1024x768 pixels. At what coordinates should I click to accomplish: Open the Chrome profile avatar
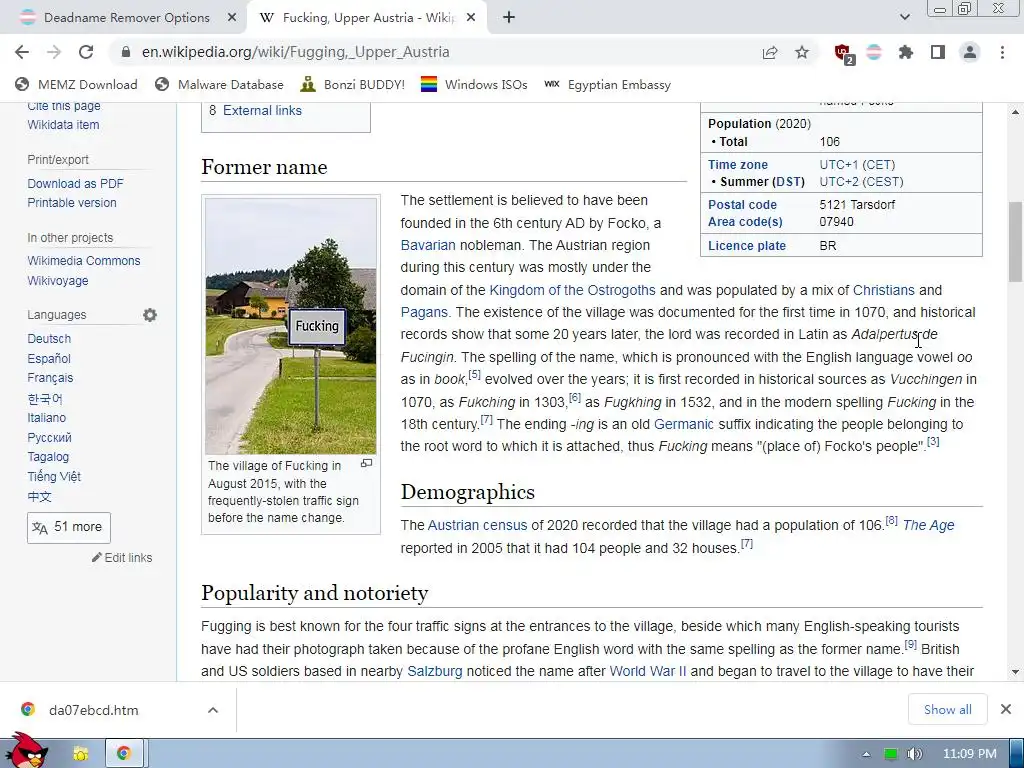[x=970, y=52]
